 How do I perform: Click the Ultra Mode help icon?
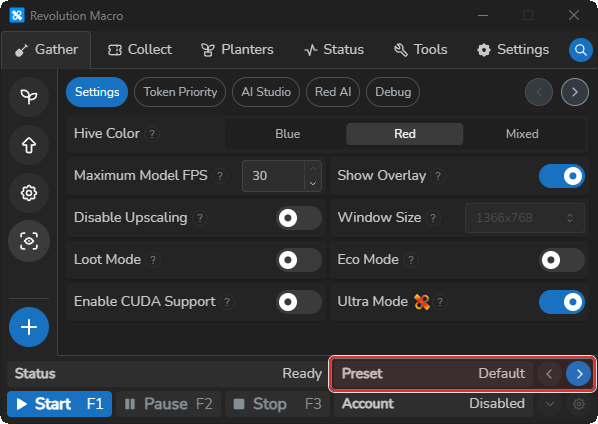pos(440,302)
